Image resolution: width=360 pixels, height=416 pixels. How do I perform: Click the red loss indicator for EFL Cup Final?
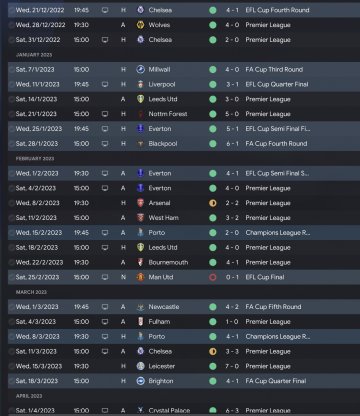(213, 277)
